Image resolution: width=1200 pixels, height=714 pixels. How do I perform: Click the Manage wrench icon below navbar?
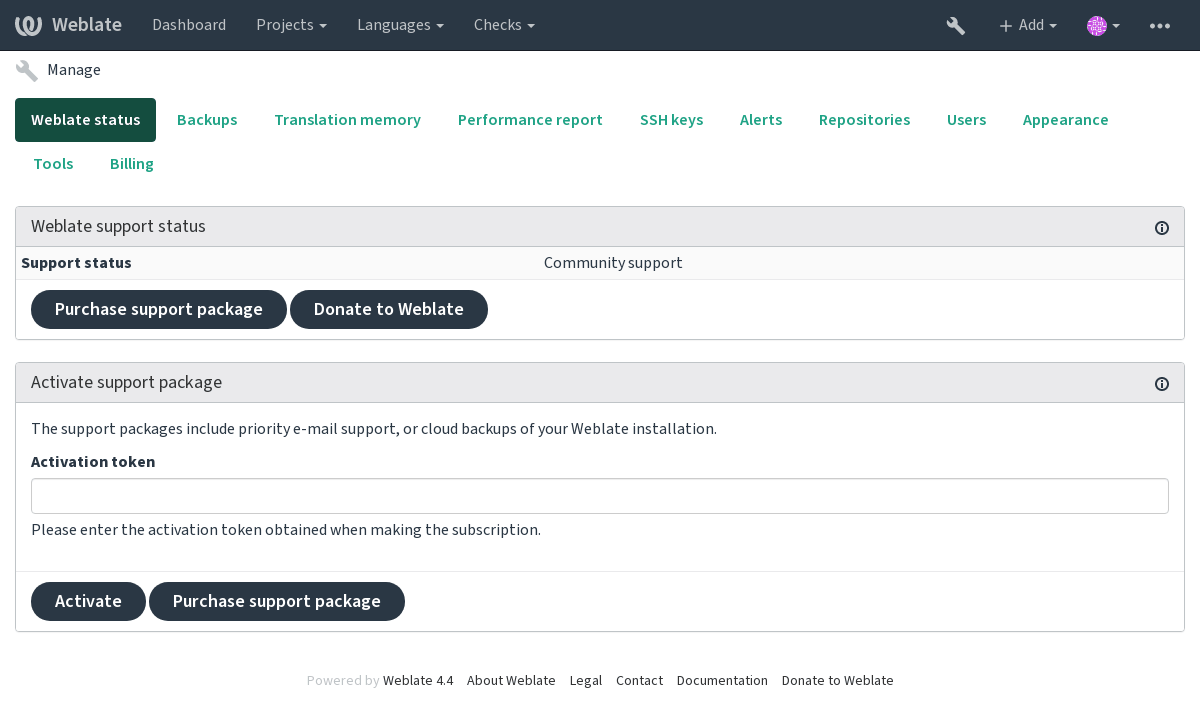(x=27, y=70)
